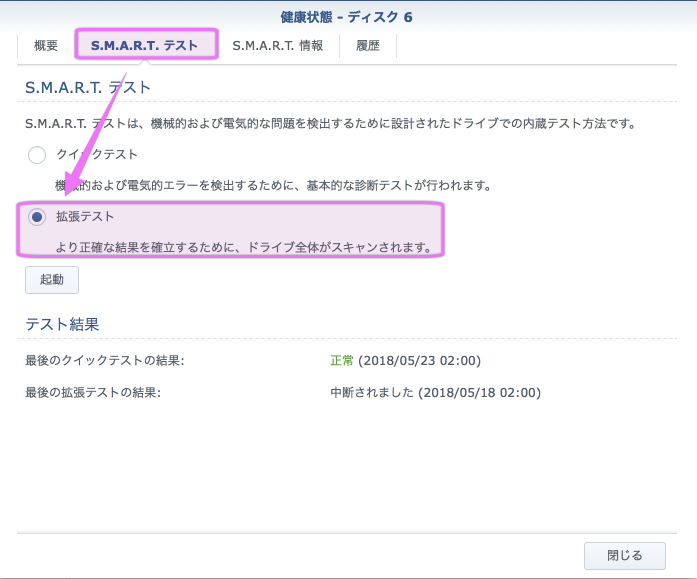Click the green 正常 status text

point(342,360)
